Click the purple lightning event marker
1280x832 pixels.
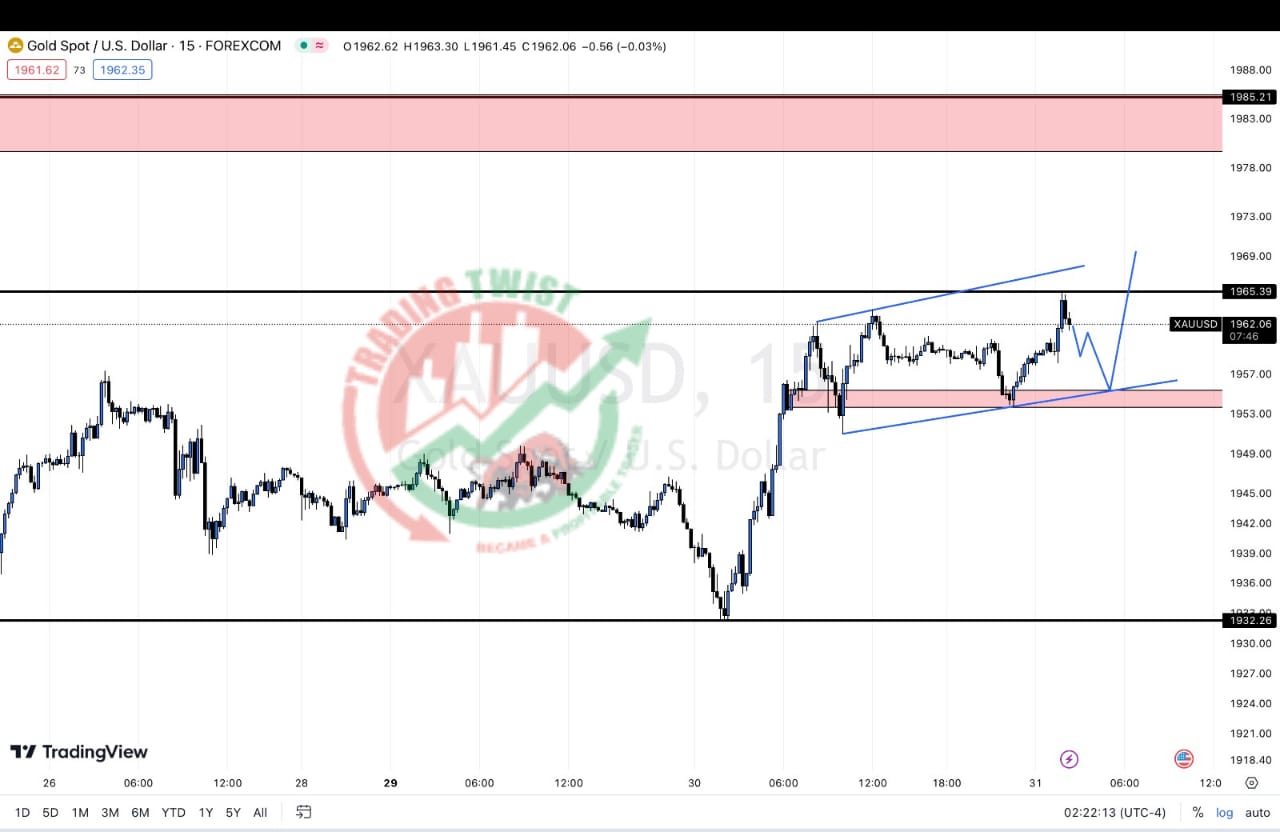pyautogui.click(x=1069, y=759)
